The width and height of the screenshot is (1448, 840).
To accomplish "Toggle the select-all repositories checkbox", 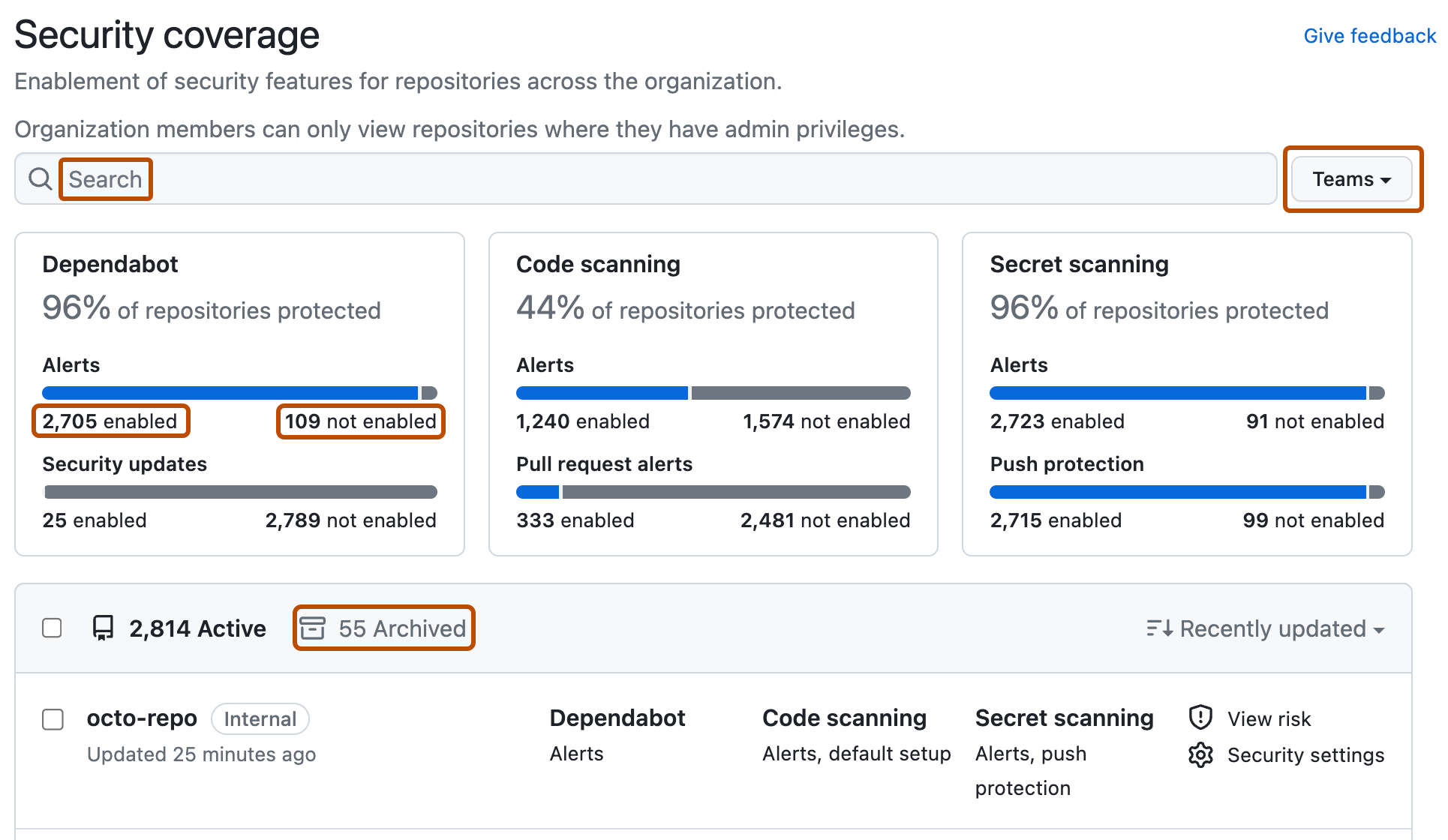I will 52,628.
